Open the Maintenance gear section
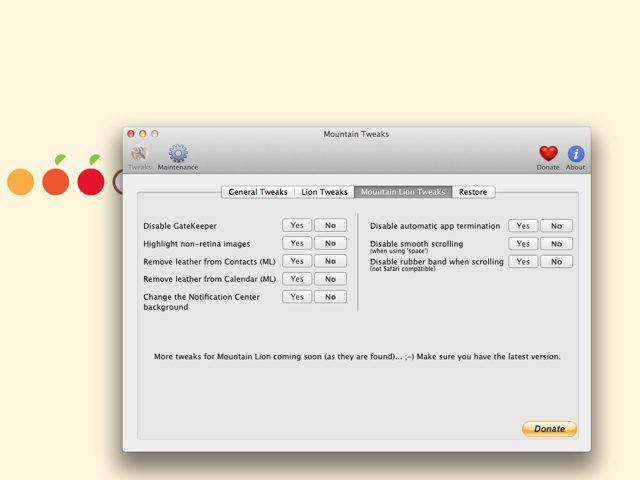 click(178, 158)
